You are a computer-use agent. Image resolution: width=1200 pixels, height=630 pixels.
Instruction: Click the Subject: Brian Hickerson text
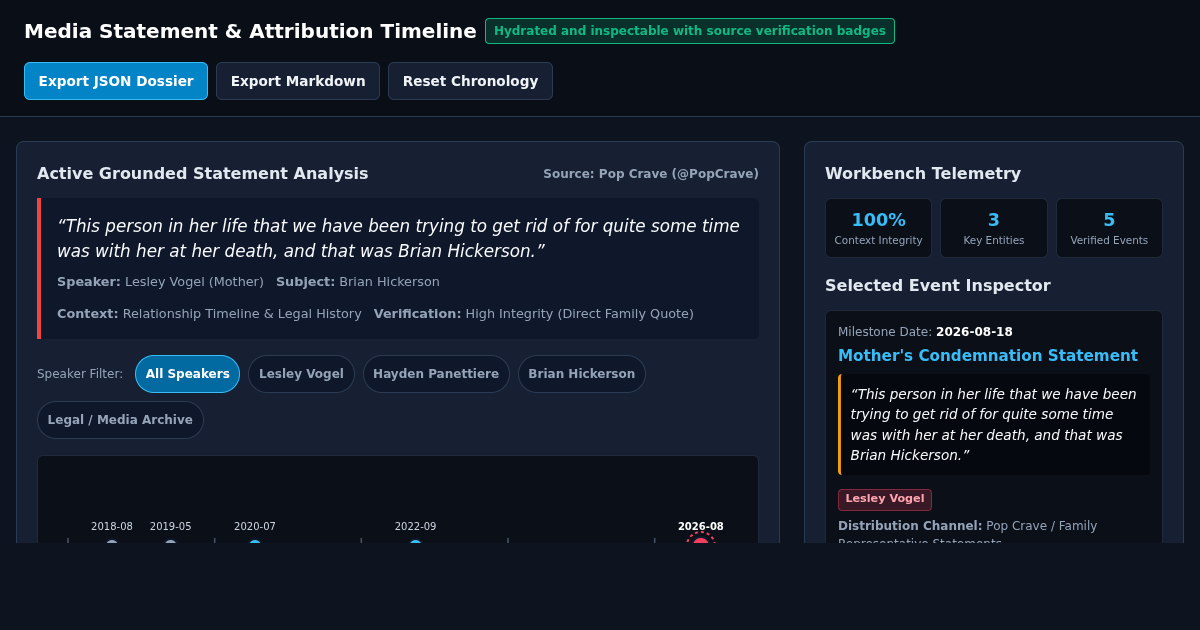(358, 282)
